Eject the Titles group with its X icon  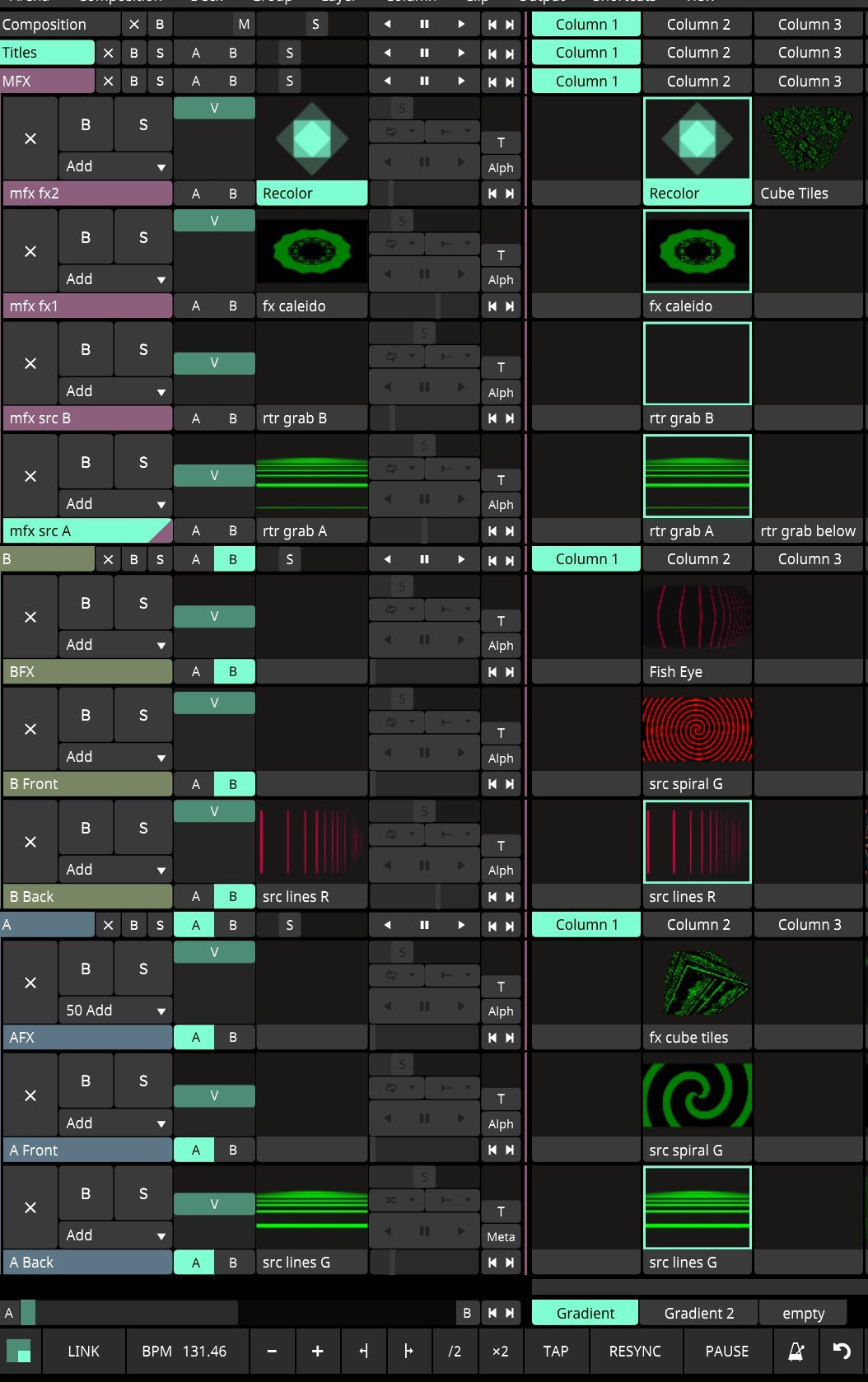click(108, 53)
